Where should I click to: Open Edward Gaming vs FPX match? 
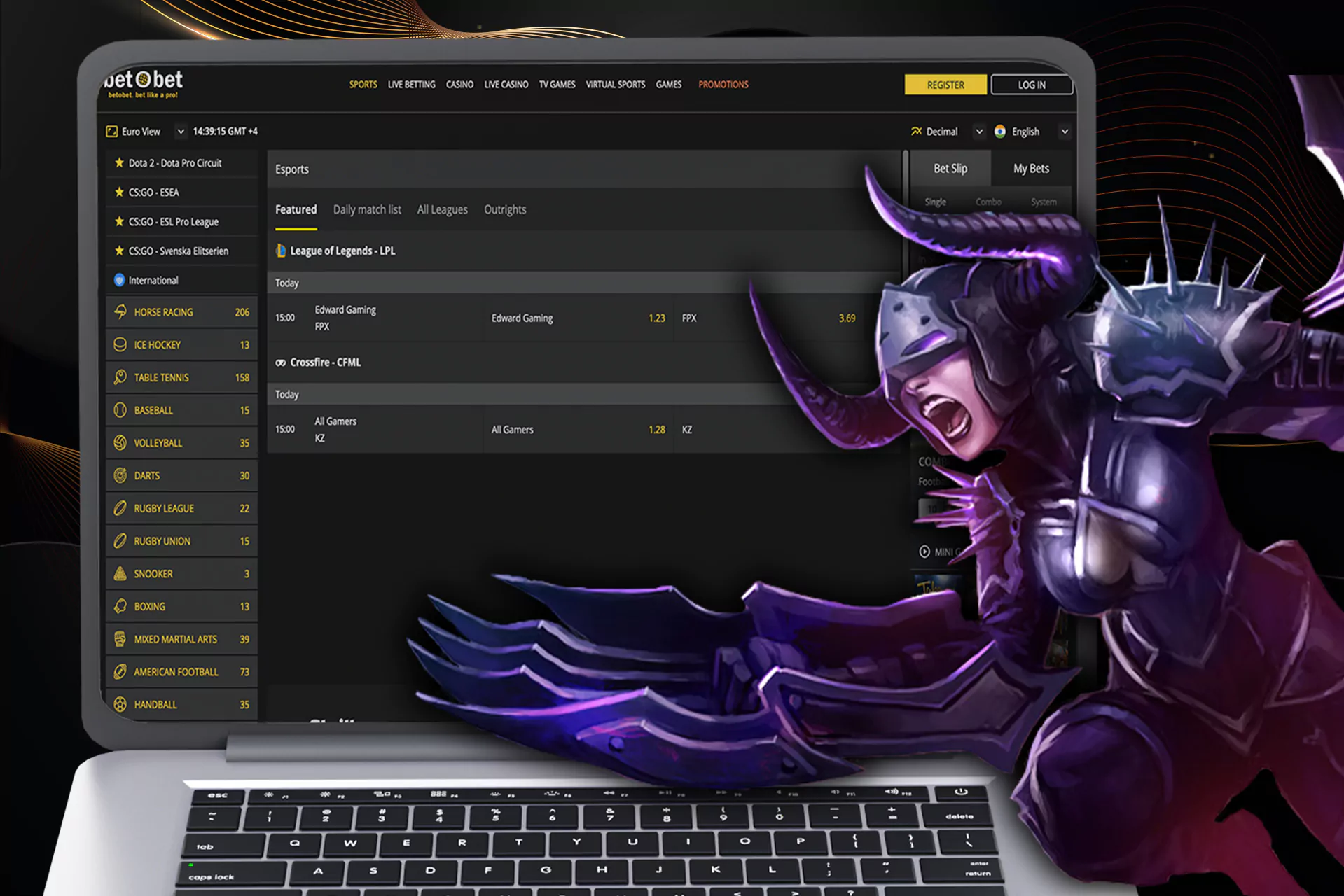click(x=345, y=318)
